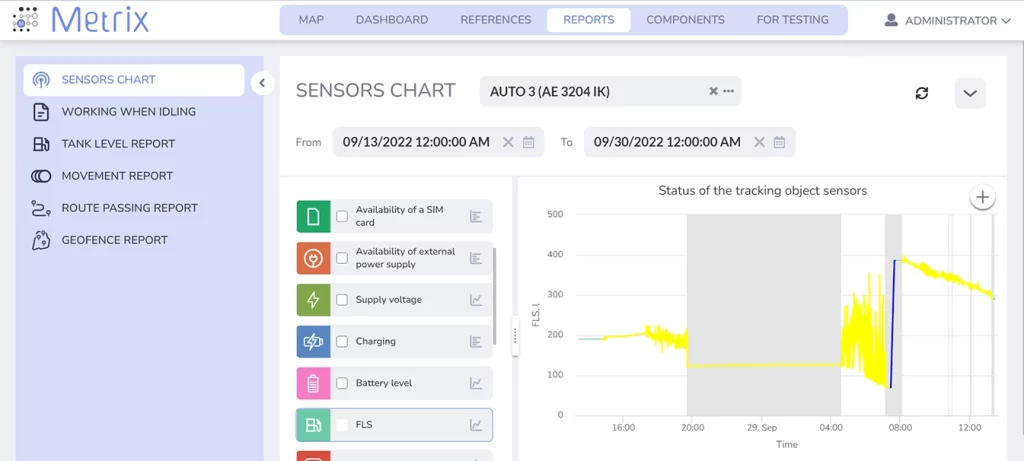
Task: Click the To date field
Action: [690, 142]
